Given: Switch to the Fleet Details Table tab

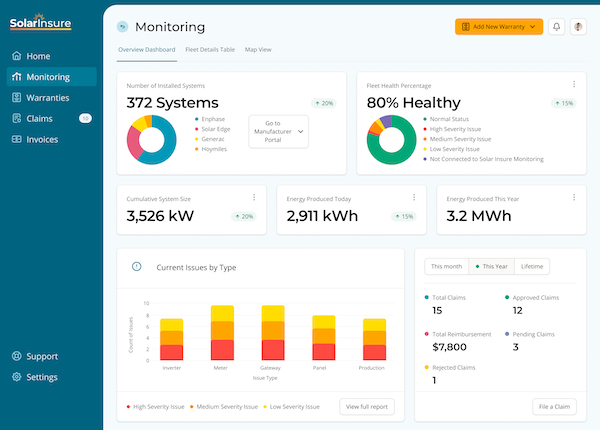Looking at the screenshot, I should coord(210,49).
